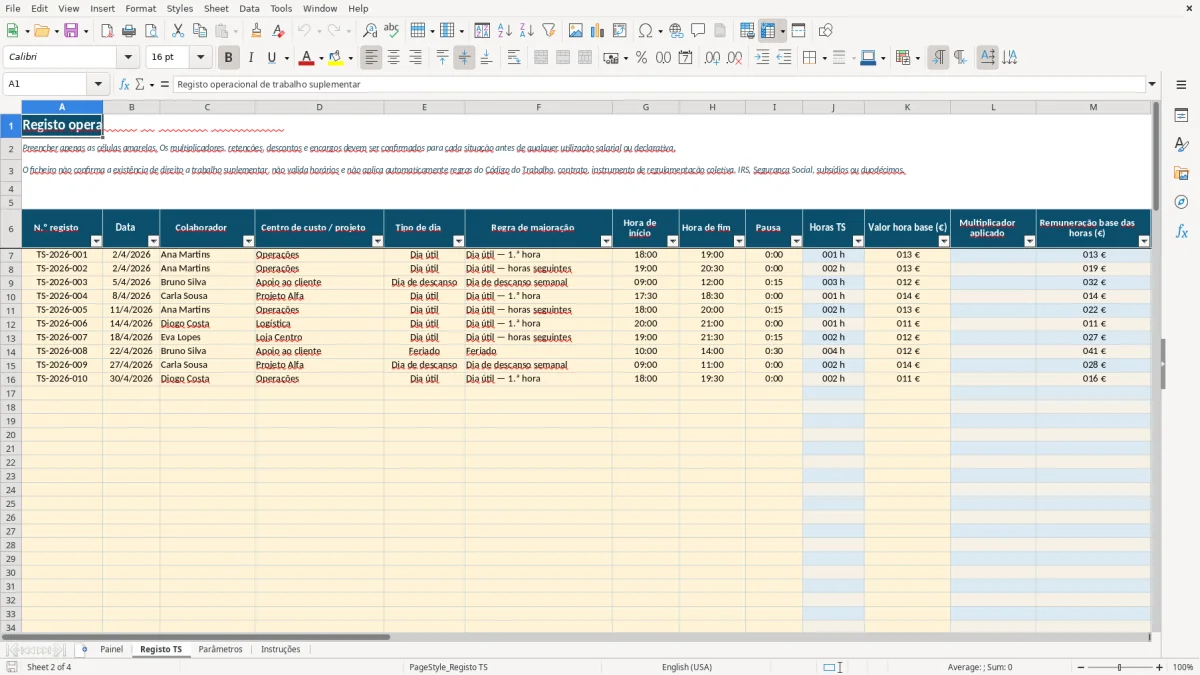The image size is (1200, 675).
Task: Open the Format menu
Action: (141, 8)
